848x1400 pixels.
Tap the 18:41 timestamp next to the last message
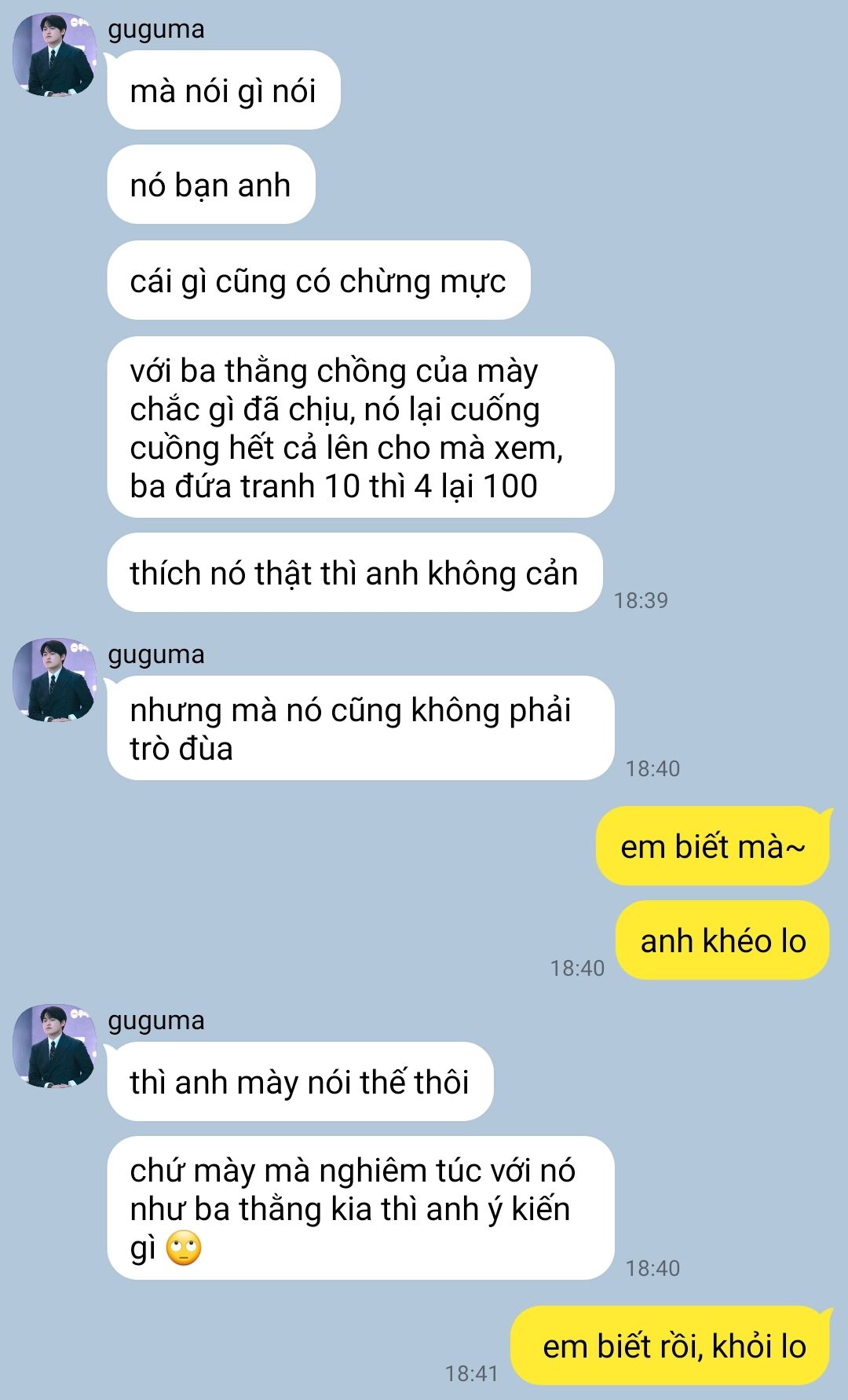(472, 1373)
